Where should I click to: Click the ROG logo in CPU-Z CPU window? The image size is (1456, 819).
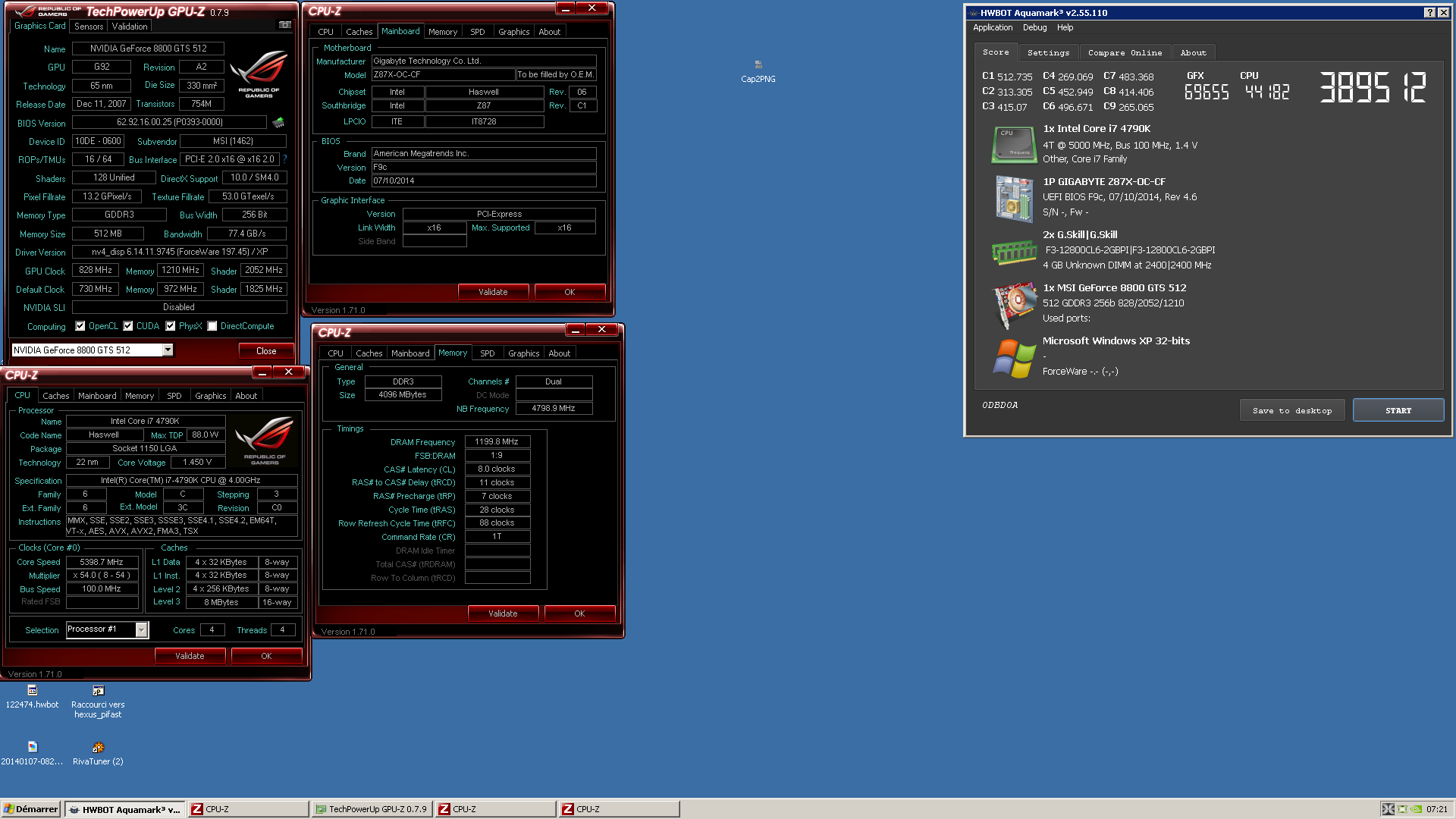click(x=265, y=441)
